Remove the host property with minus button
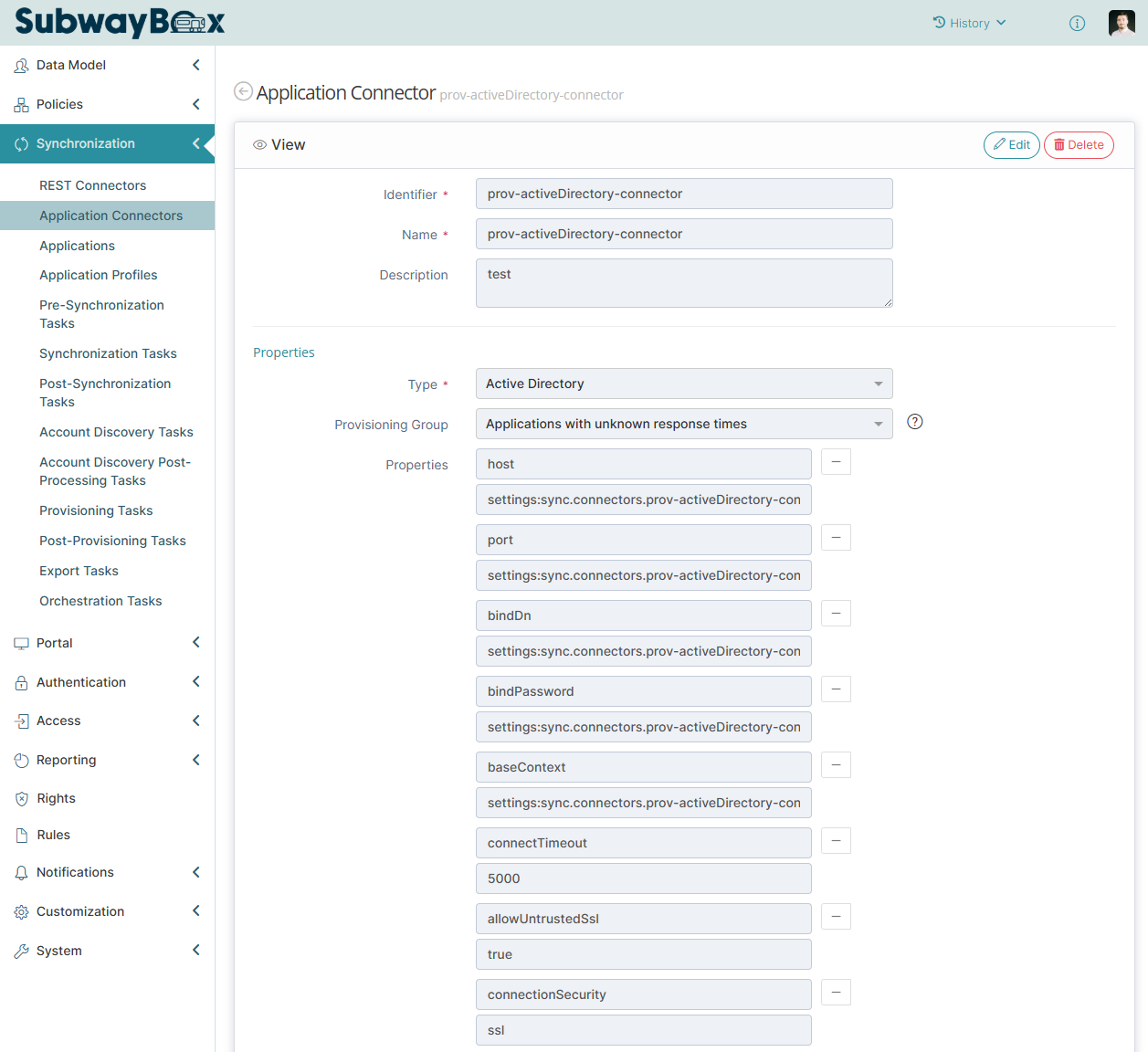 (x=836, y=462)
